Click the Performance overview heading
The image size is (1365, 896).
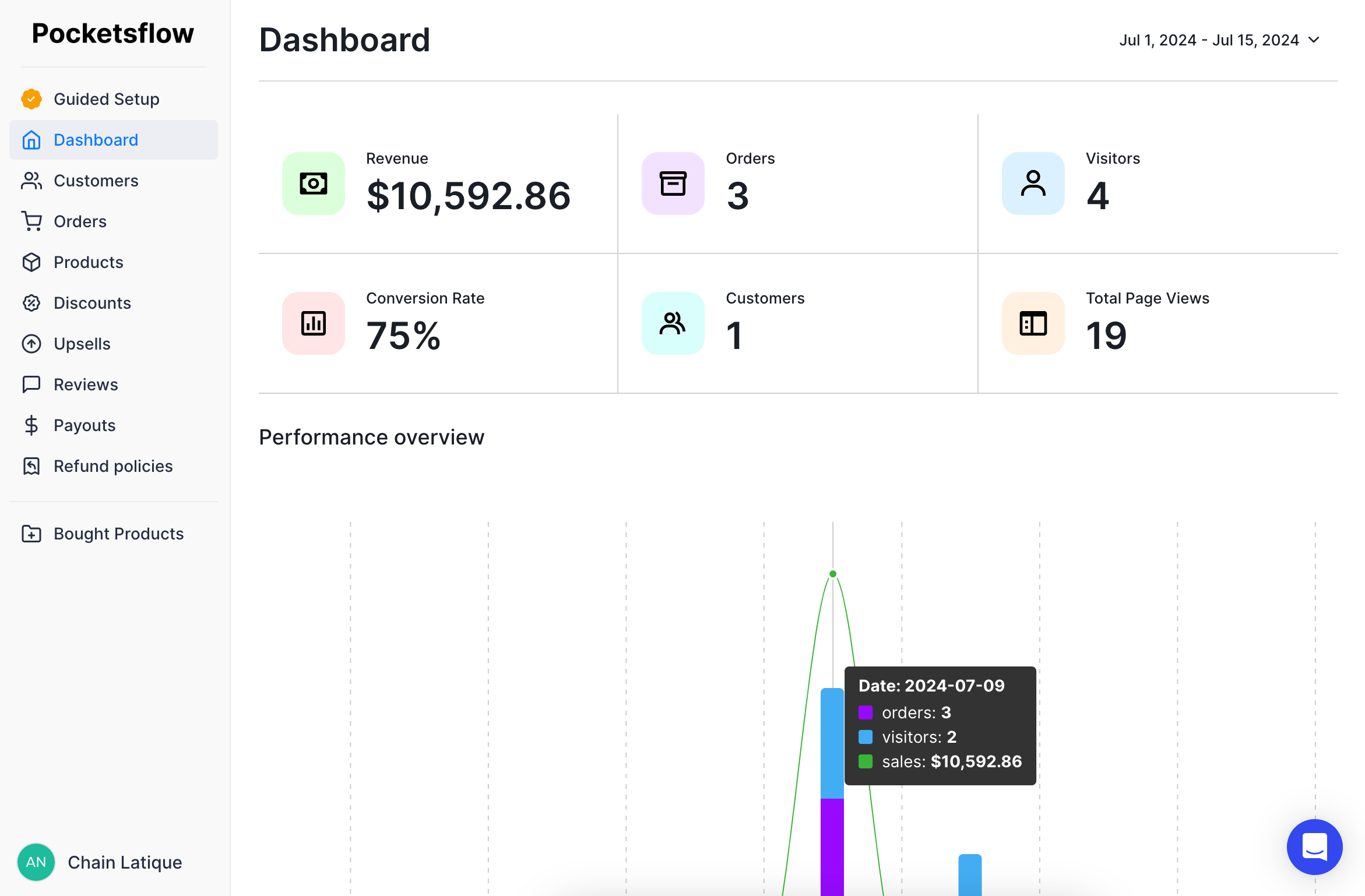371,437
